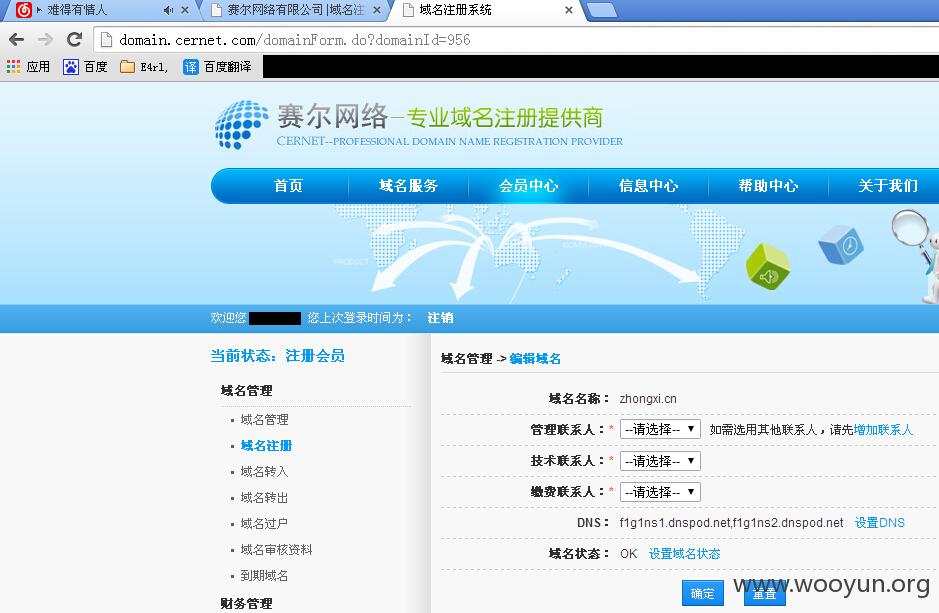Select the 域名注册系统 tab
The image size is (939, 613).
coord(485,10)
